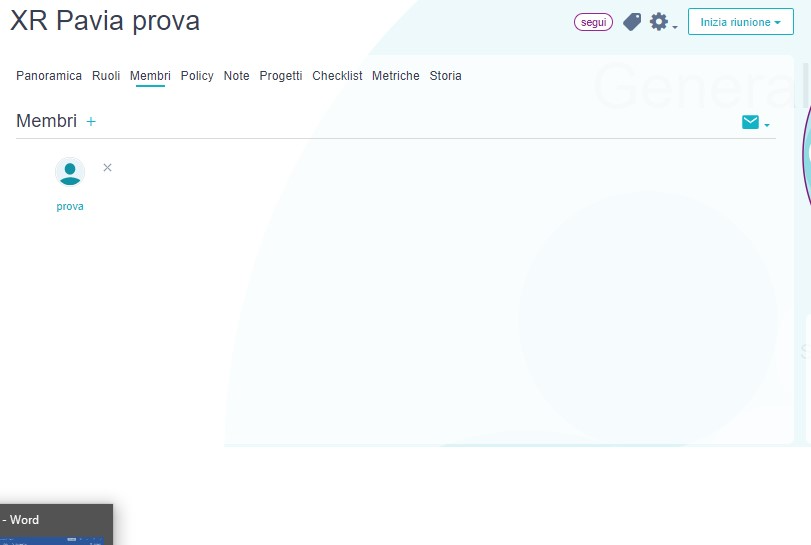Switch to the Checklist tab
Screen dimensions: 811x545
[337, 76]
